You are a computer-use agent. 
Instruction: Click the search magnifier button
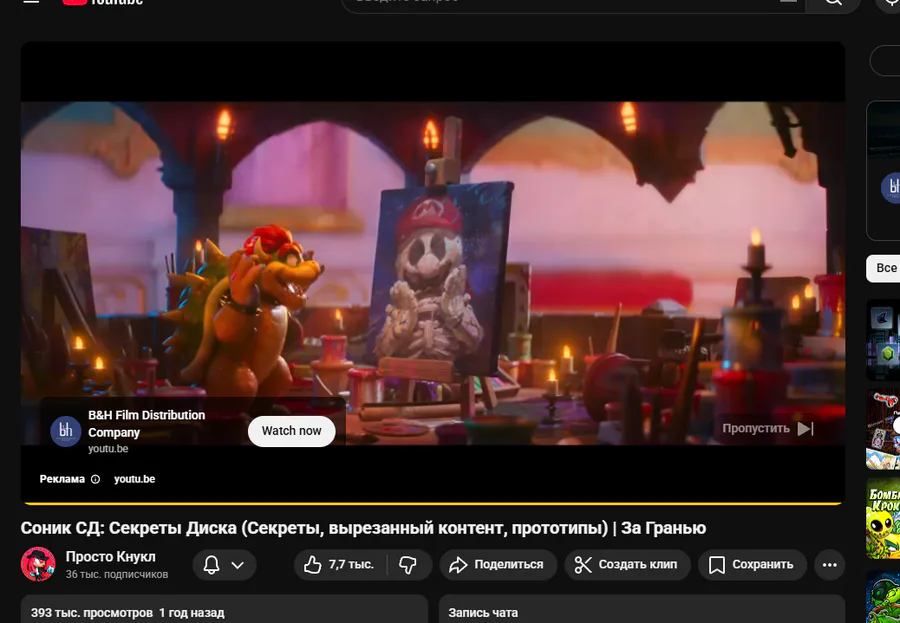tap(833, 3)
